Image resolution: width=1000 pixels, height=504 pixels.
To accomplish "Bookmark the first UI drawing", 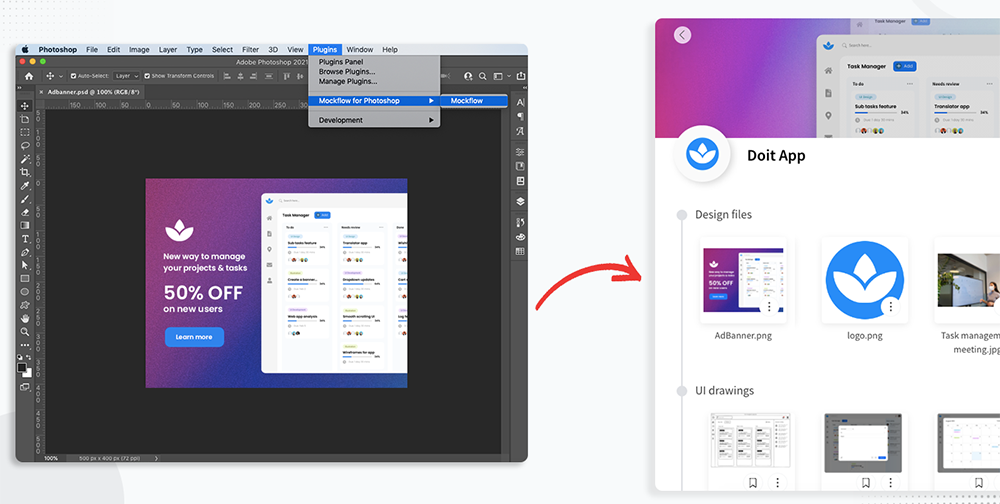I will 753,483.
